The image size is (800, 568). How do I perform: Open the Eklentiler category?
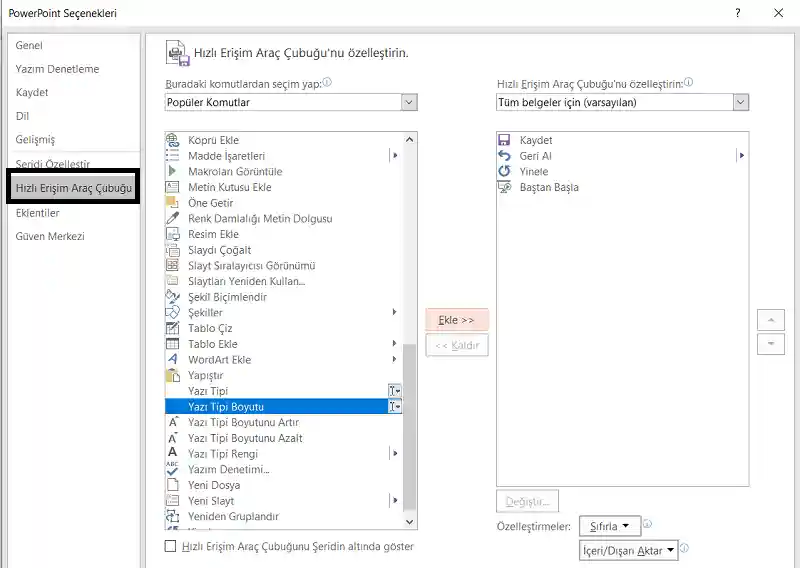coord(37,213)
